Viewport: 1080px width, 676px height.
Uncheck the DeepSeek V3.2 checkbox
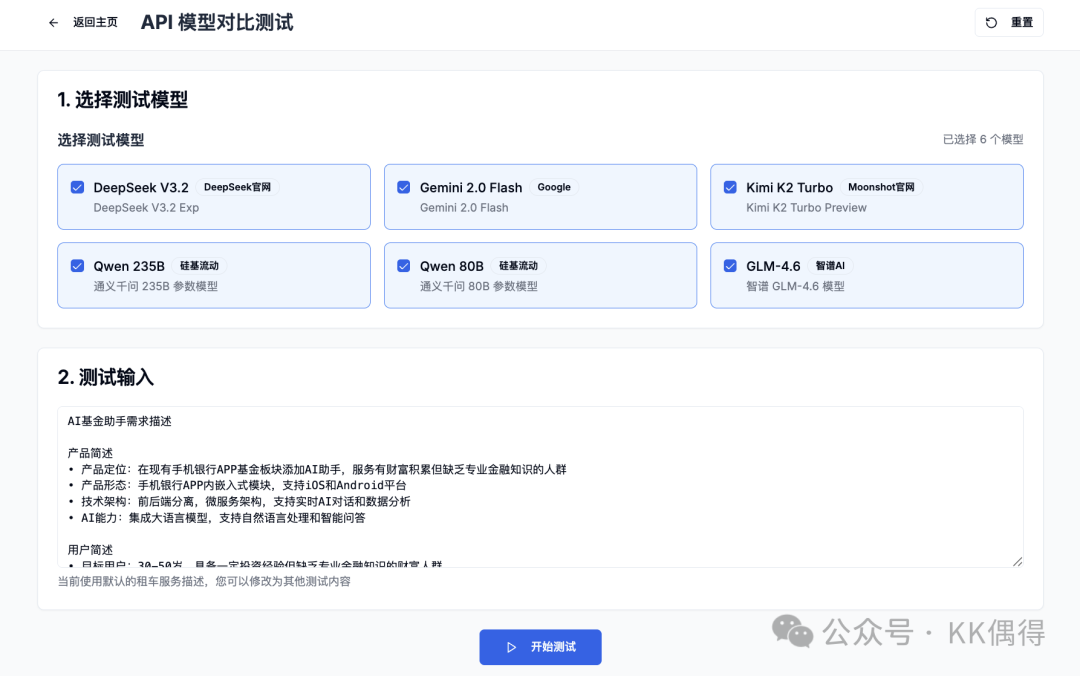point(77,187)
